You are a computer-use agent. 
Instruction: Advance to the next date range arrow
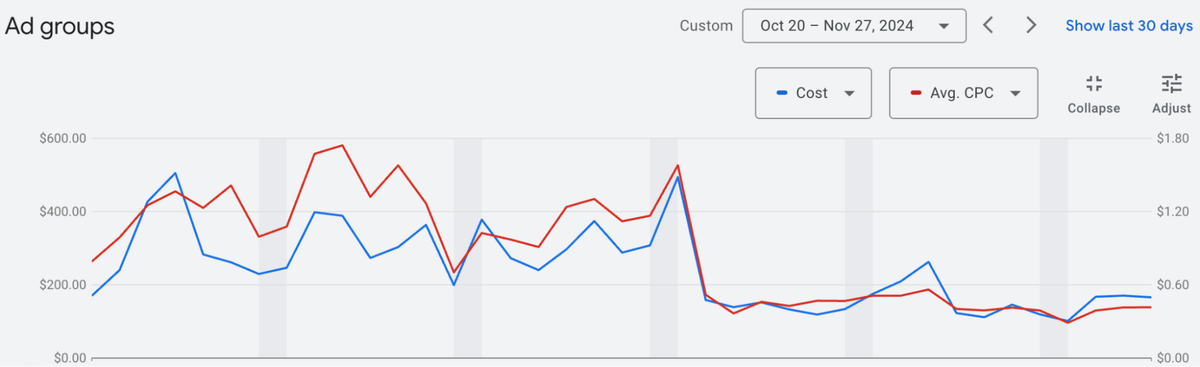point(1031,26)
